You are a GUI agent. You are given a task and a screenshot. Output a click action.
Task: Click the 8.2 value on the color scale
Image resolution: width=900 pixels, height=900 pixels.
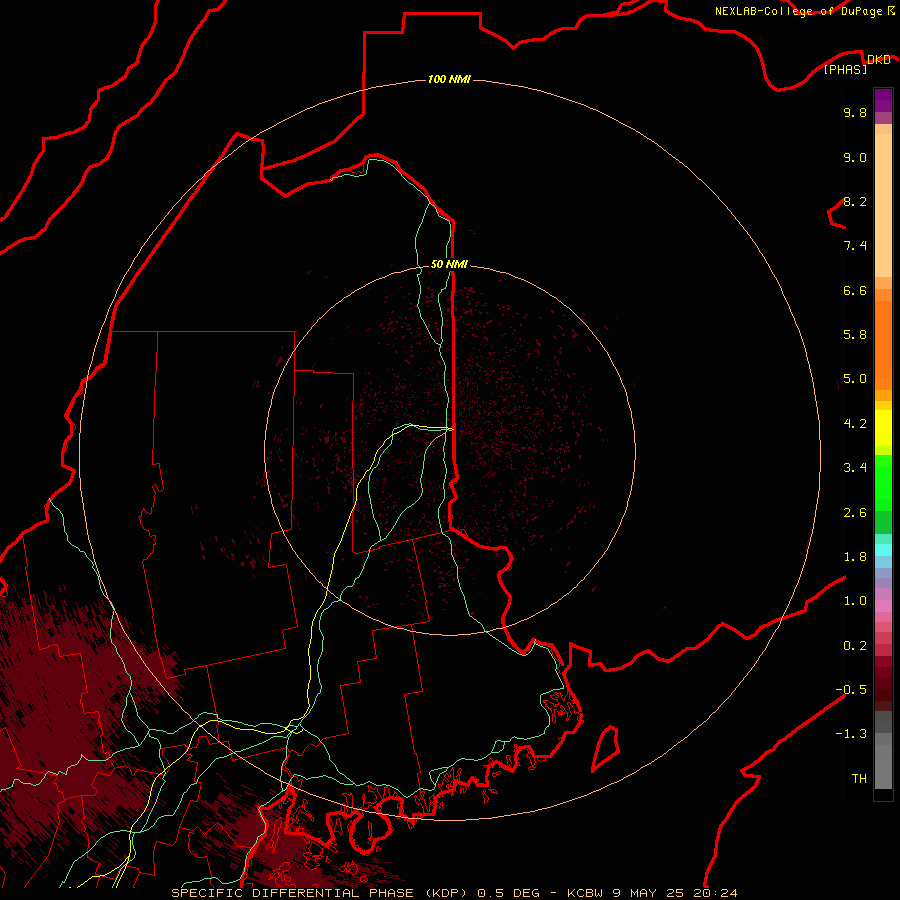click(855, 201)
